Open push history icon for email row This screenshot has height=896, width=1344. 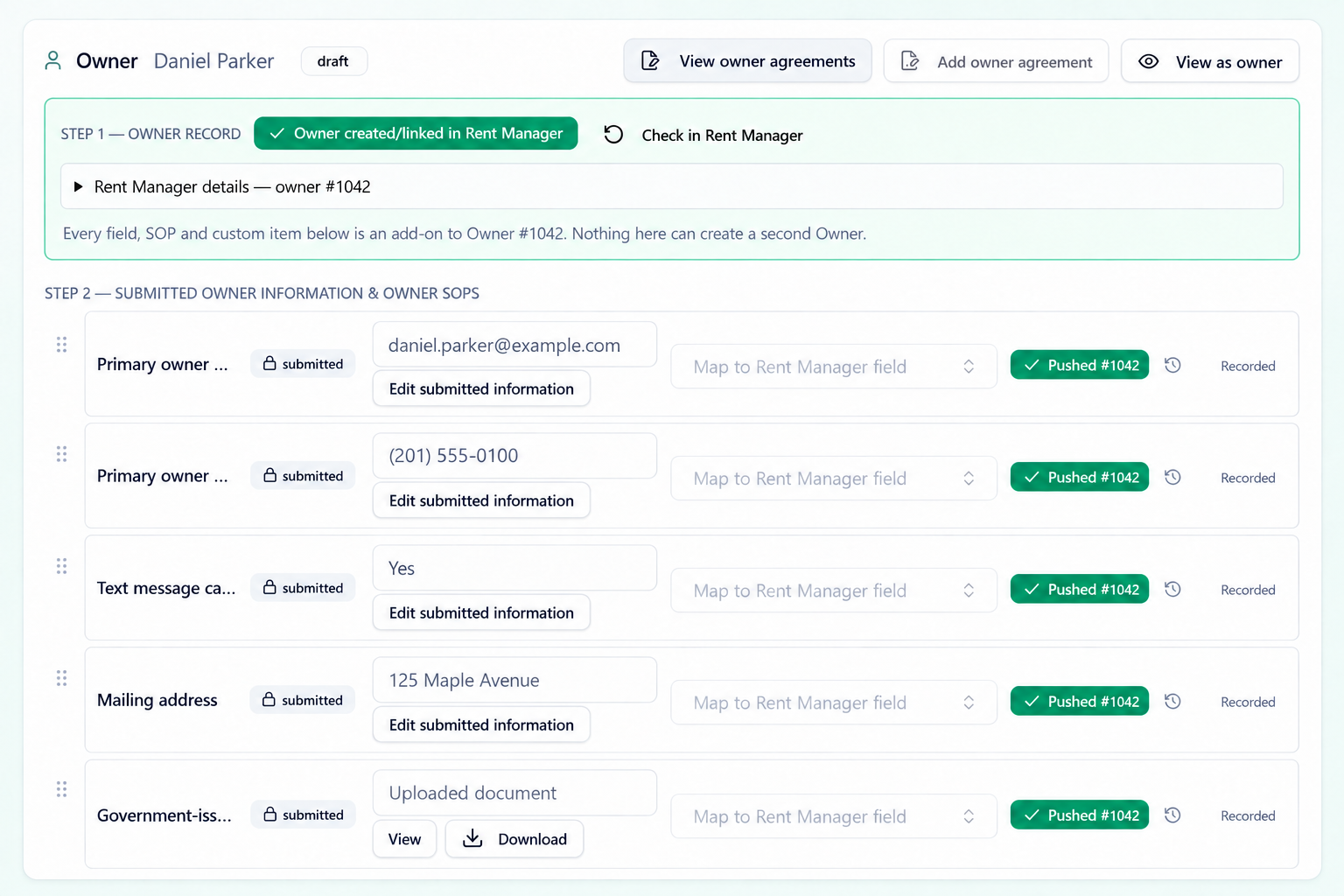[x=1173, y=366]
